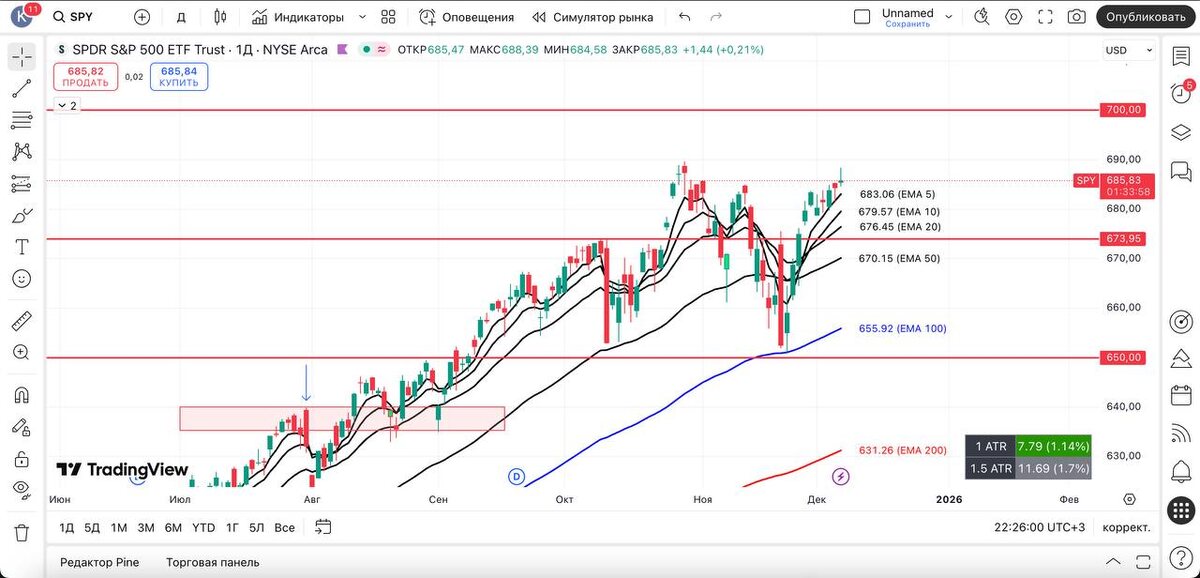Viewport: 1200px width, 578px height.
Task: Save layout via Unnamed Сохранить
Action: (908, 17)
